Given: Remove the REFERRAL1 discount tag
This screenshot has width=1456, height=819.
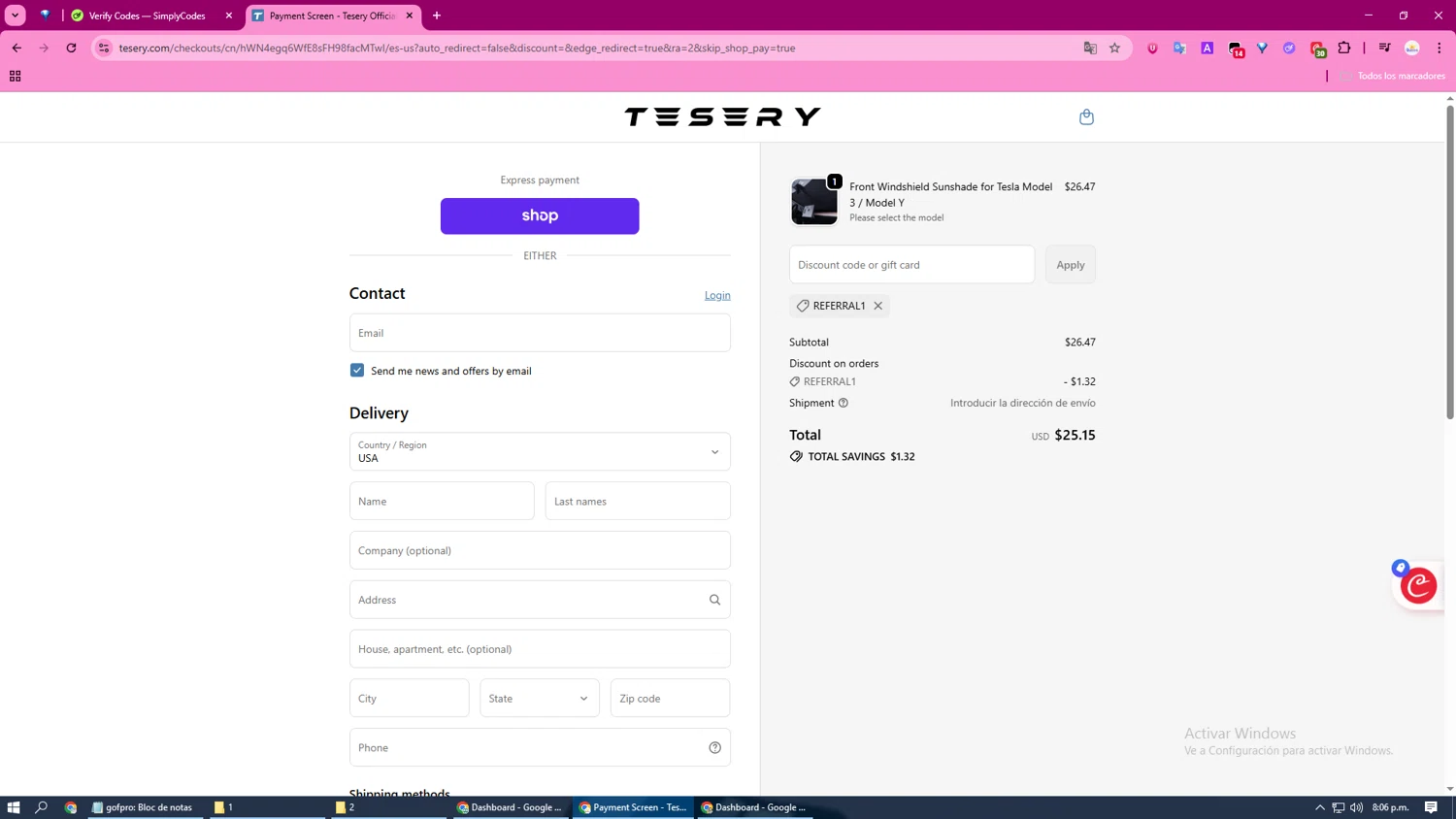Looking at the screenshot, I should pyautogui.click(x=877, y=306).
